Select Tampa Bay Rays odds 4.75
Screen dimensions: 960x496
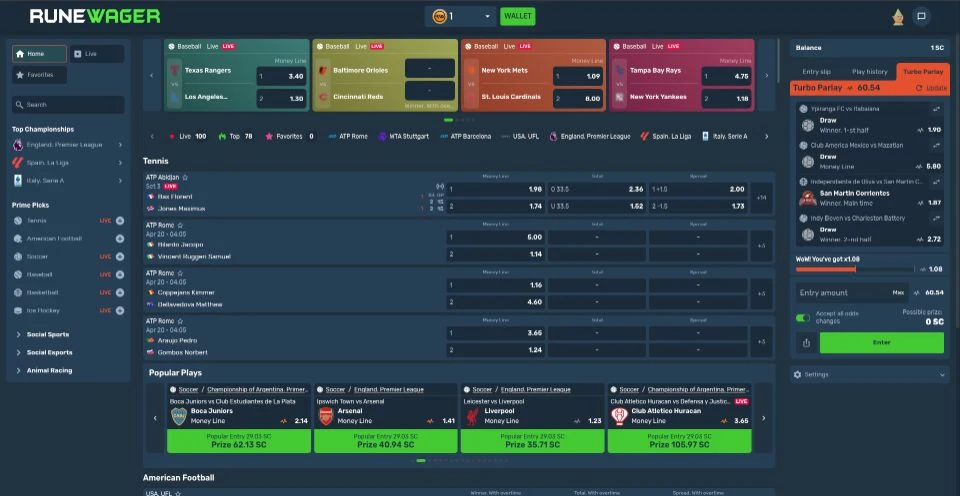tap(726, 77)
